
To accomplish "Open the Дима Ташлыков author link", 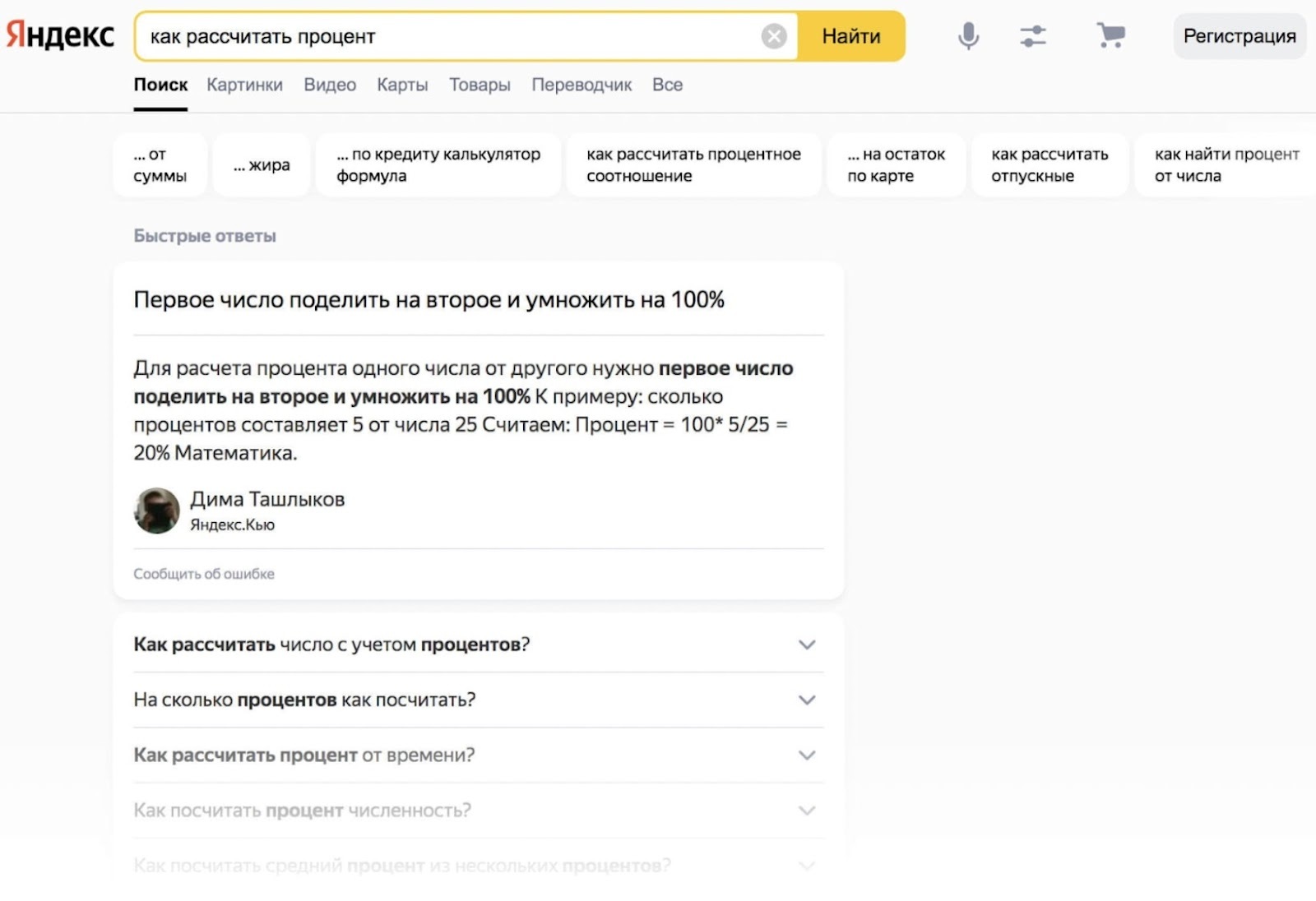I will coord(267,499).
